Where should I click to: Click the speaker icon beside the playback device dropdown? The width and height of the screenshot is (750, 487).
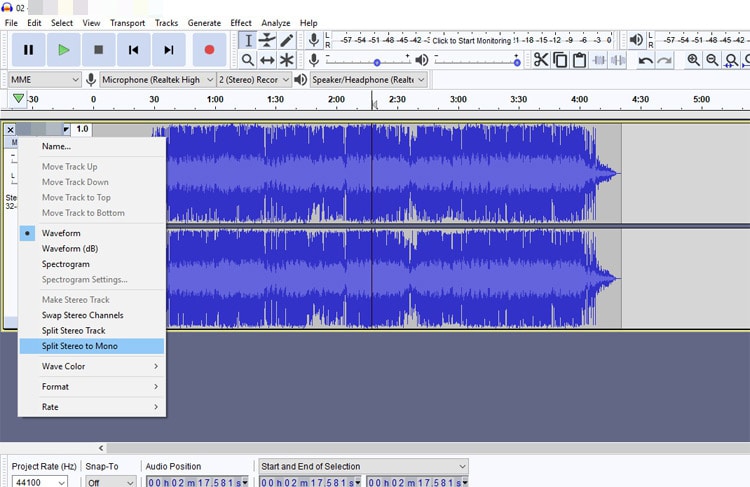coord(300,79)
